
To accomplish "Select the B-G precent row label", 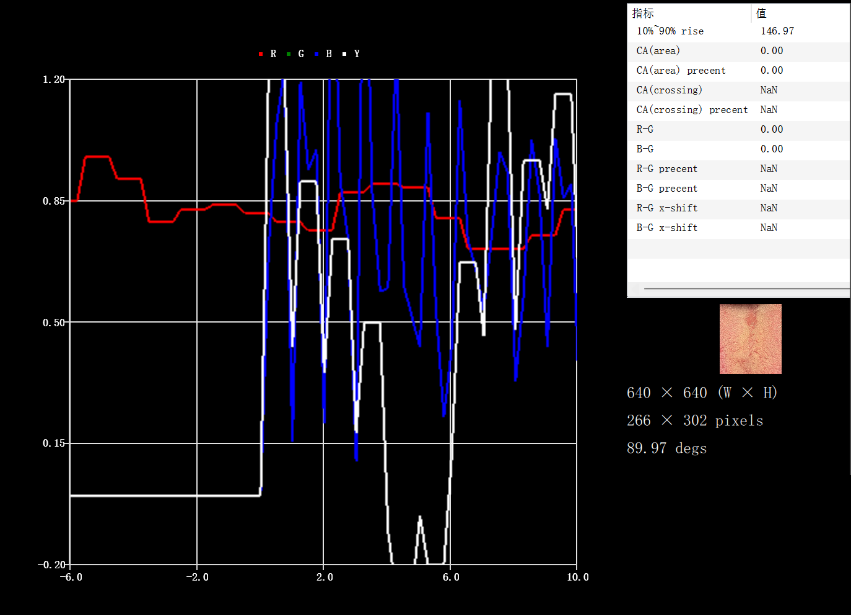I will [x=666, y=188].
